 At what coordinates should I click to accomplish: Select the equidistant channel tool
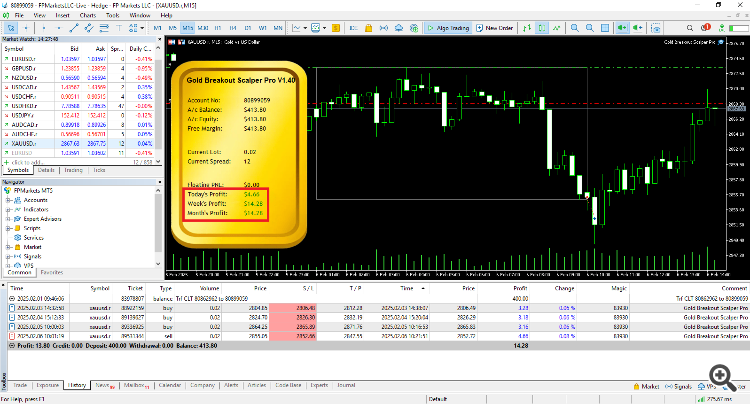click(89, 28)
